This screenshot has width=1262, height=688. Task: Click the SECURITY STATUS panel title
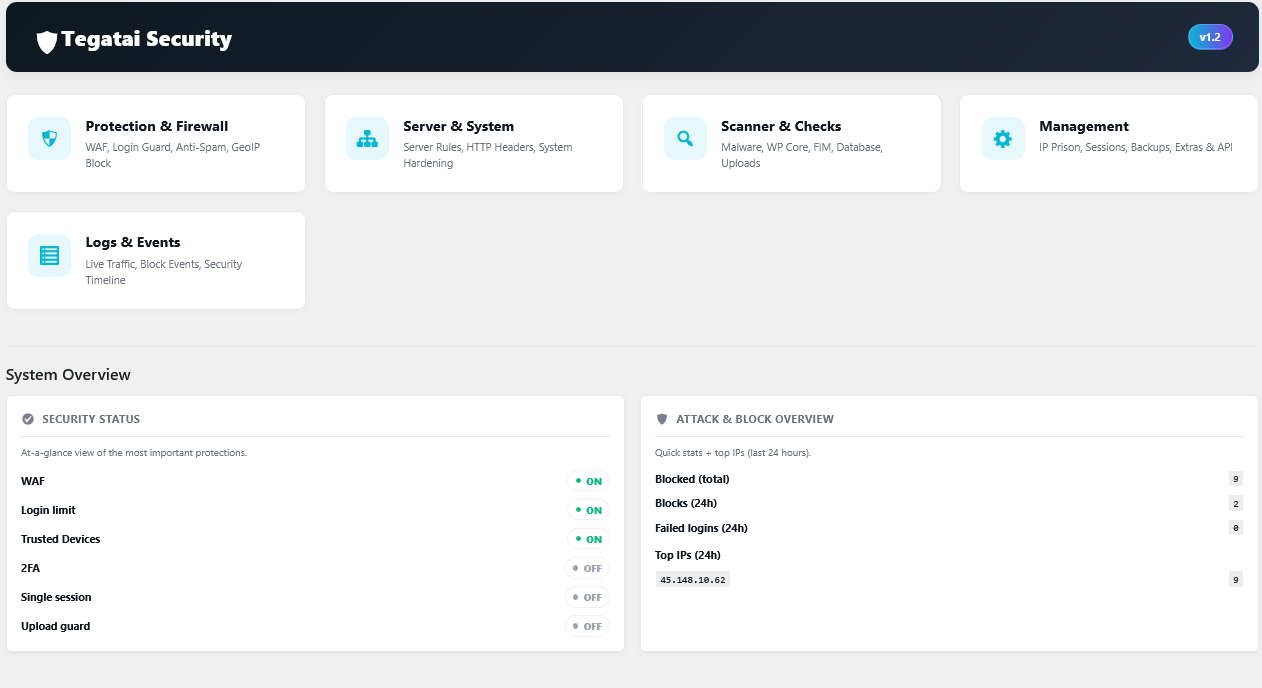click(91, 419)
